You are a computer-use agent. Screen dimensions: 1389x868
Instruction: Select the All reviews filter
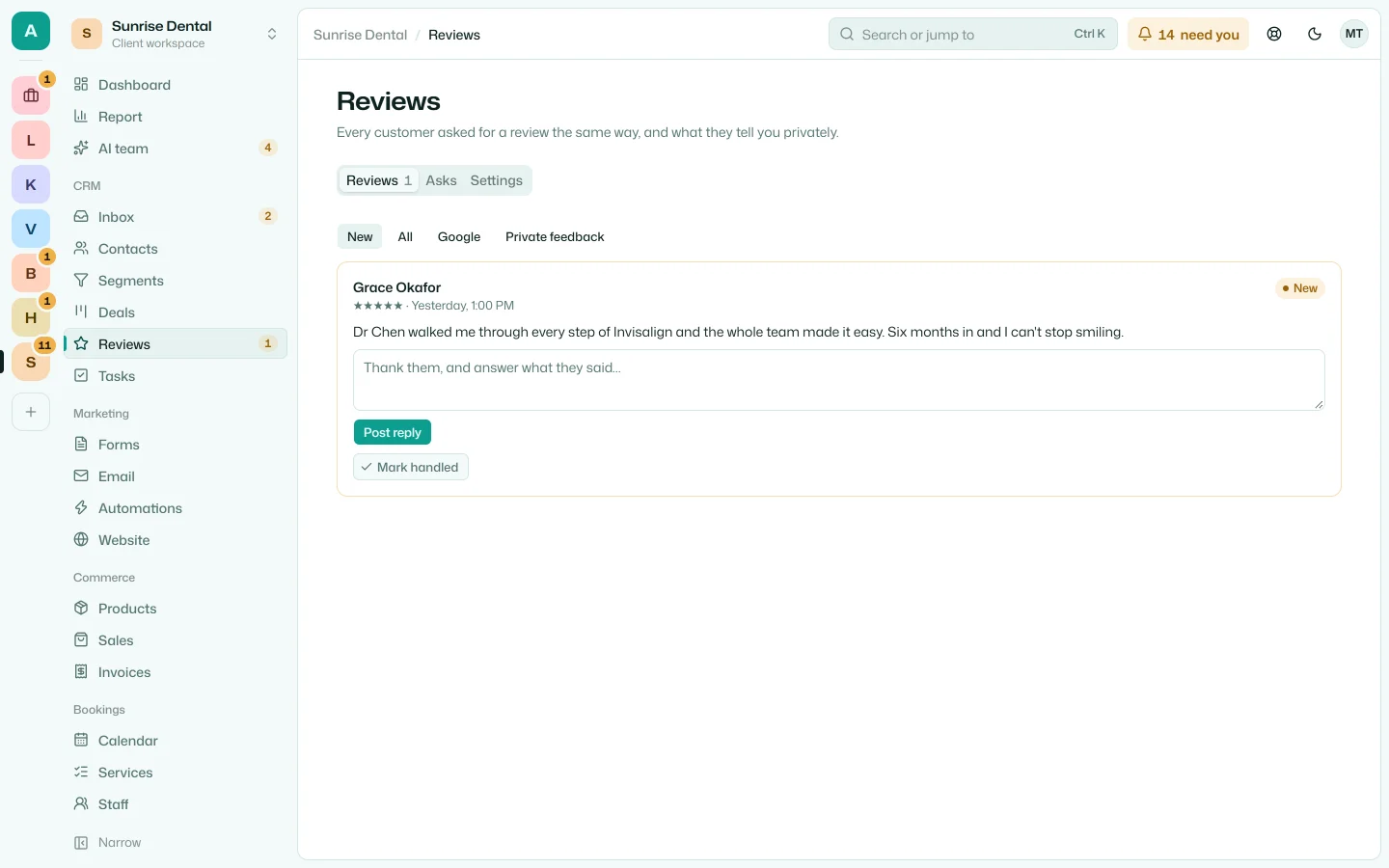click(x=405, y=236)
